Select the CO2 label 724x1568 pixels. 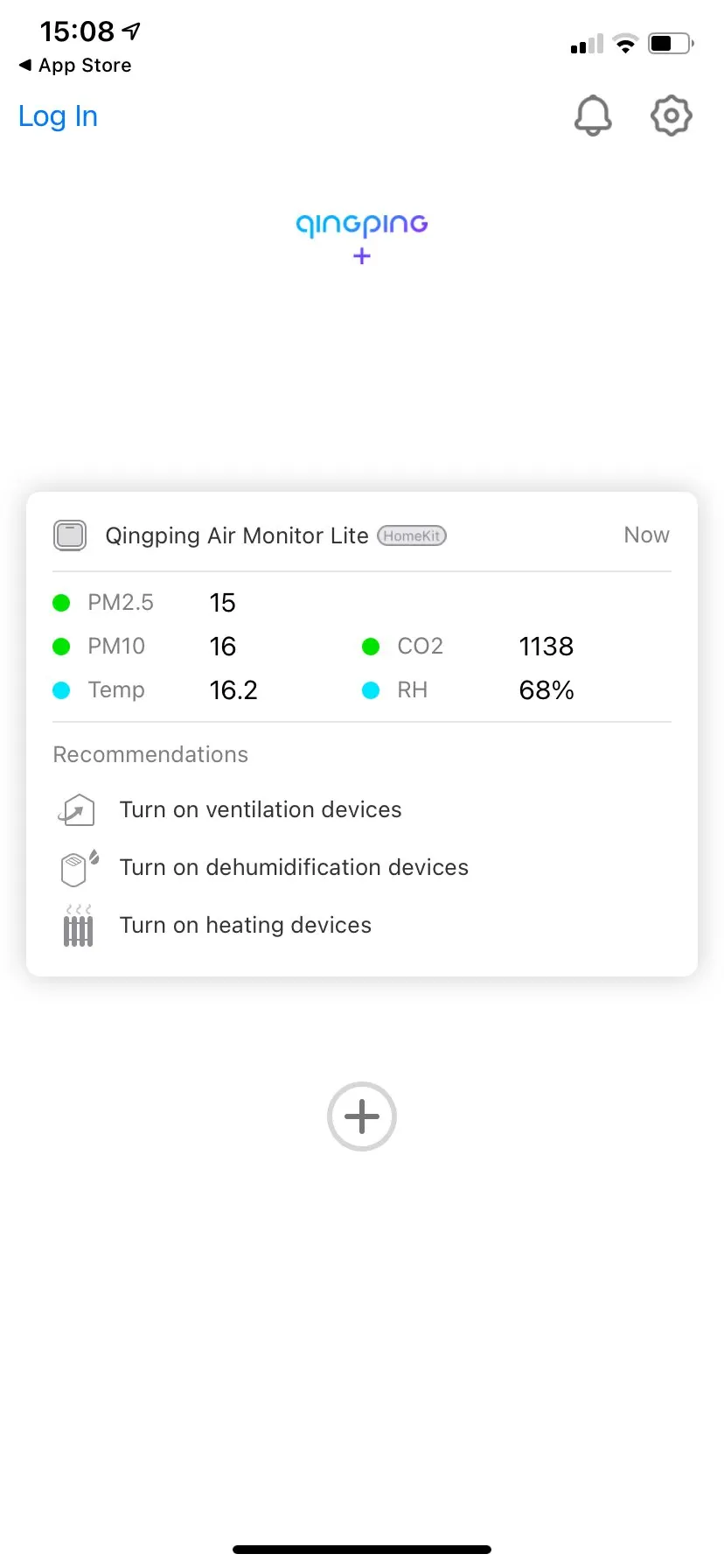421,647
